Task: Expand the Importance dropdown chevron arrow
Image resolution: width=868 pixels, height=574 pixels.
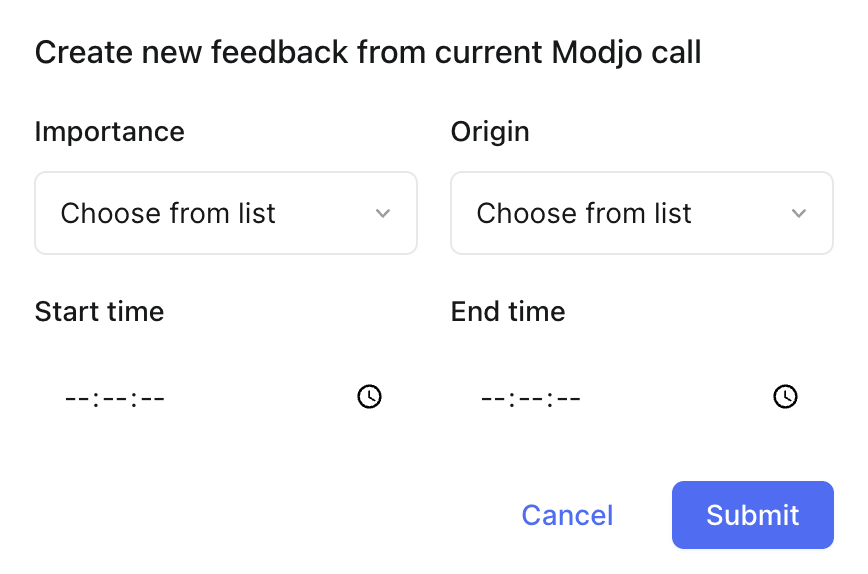Action: (383, 213)
